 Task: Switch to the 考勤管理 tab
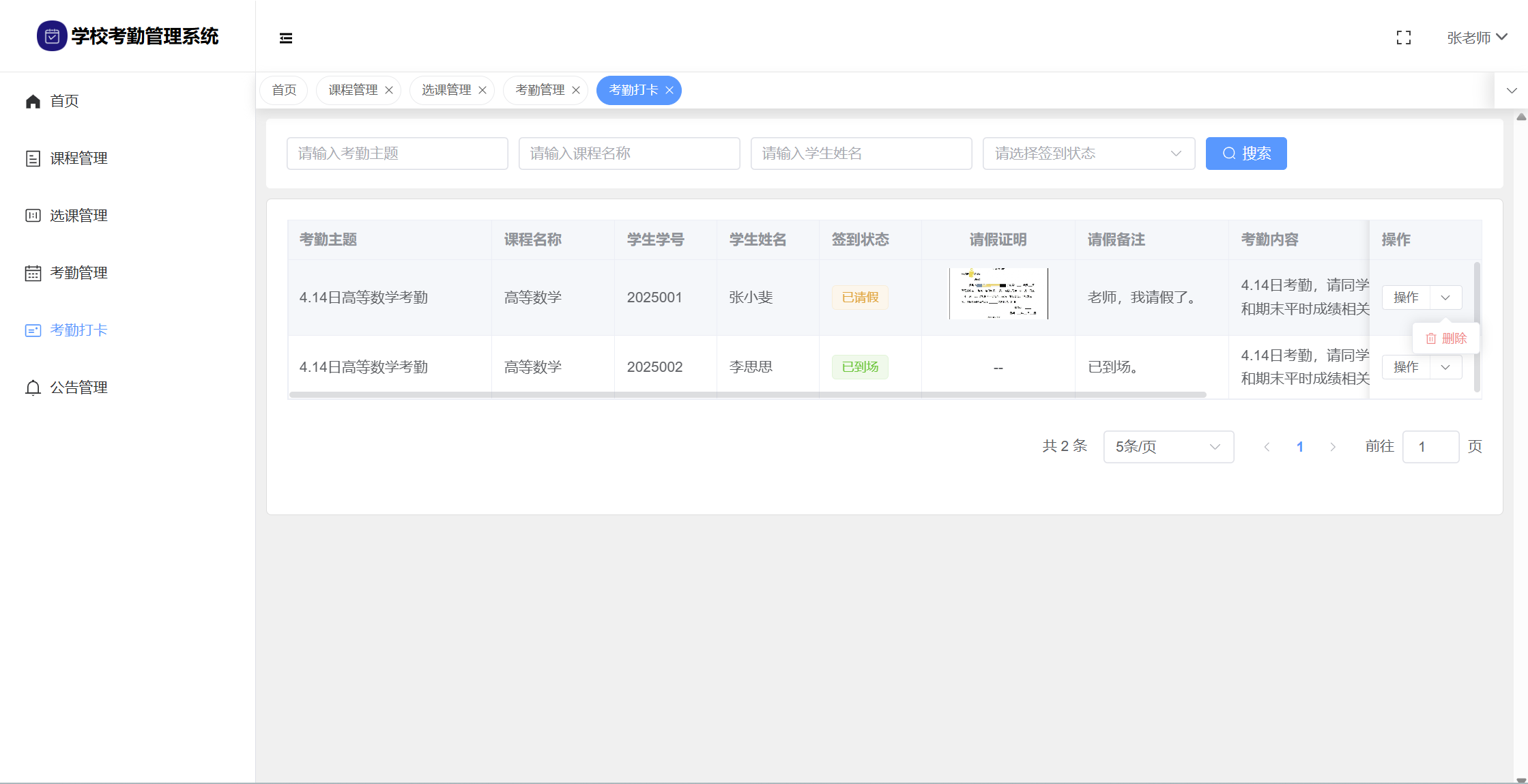540,90
